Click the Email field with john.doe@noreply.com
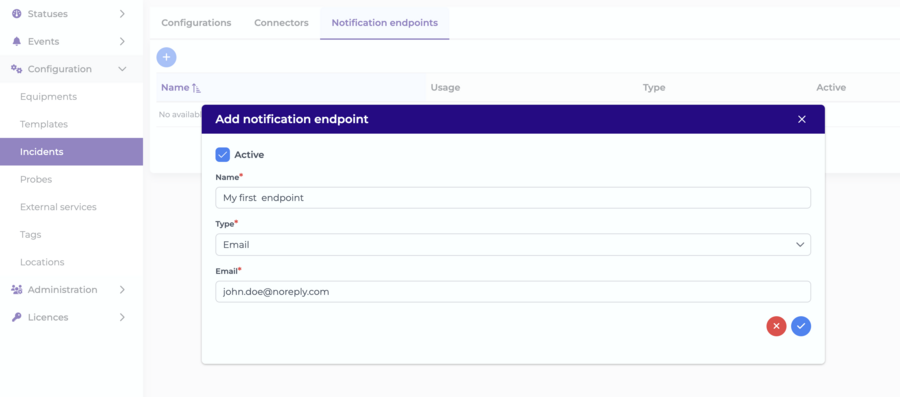This screenshot has width=900, height=397. [513, 291]
